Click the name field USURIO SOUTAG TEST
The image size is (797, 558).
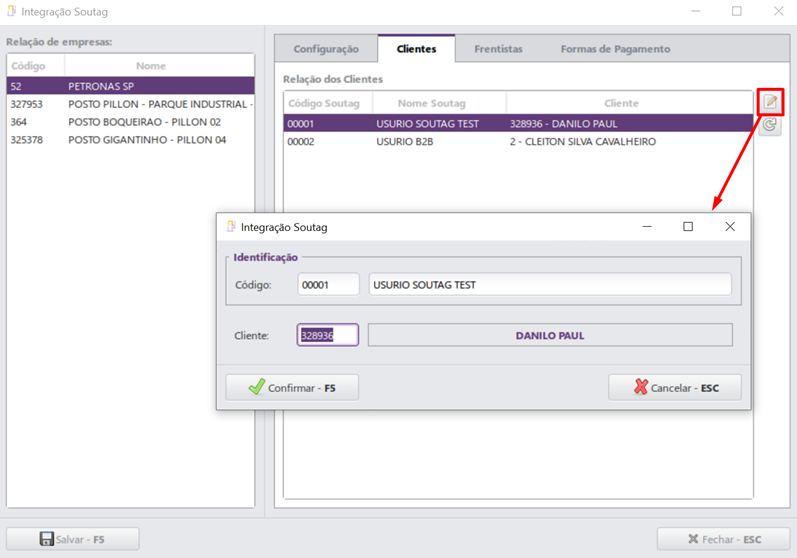[550, 284]
